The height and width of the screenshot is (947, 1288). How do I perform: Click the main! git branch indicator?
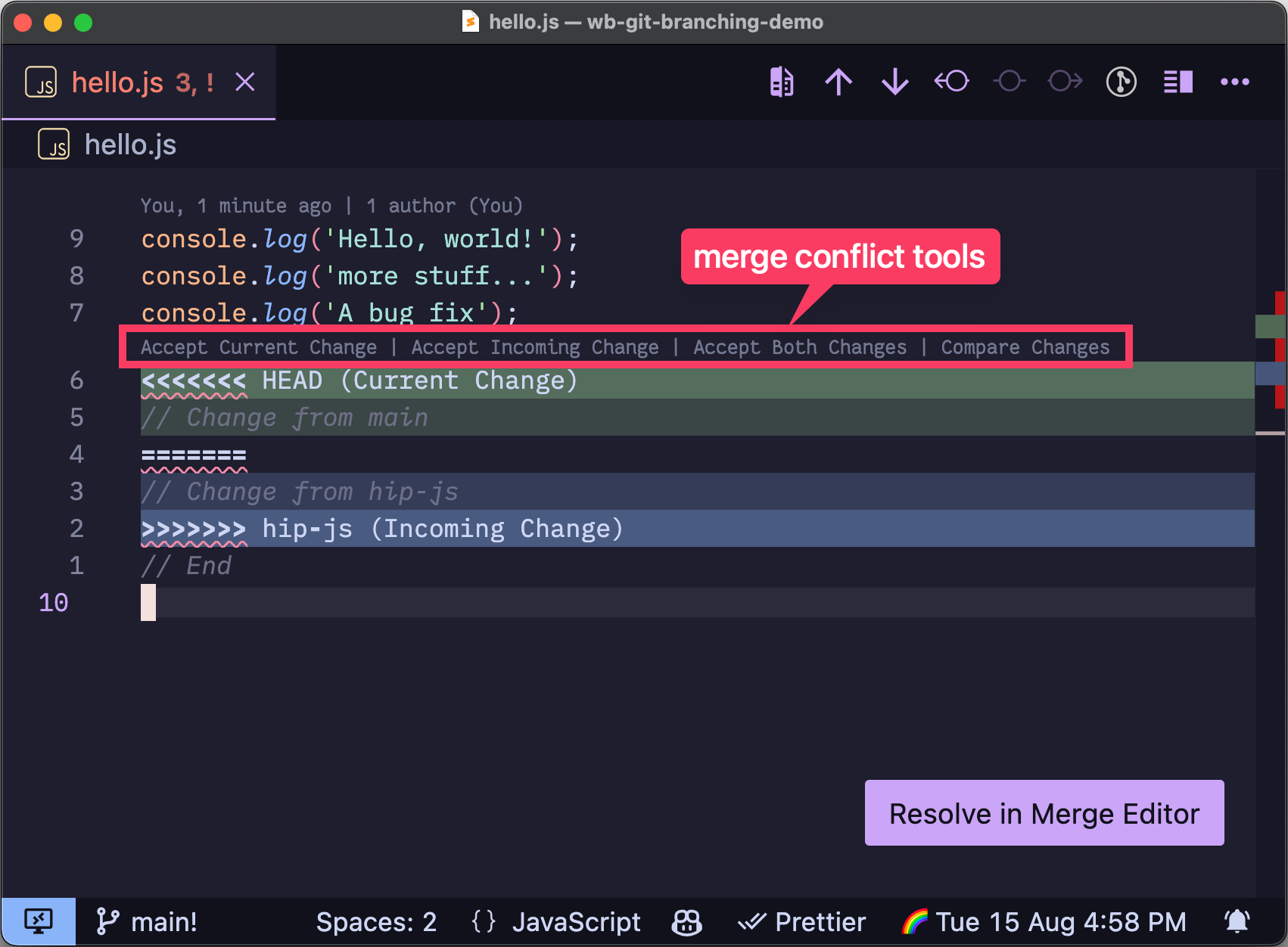(147, 922)
